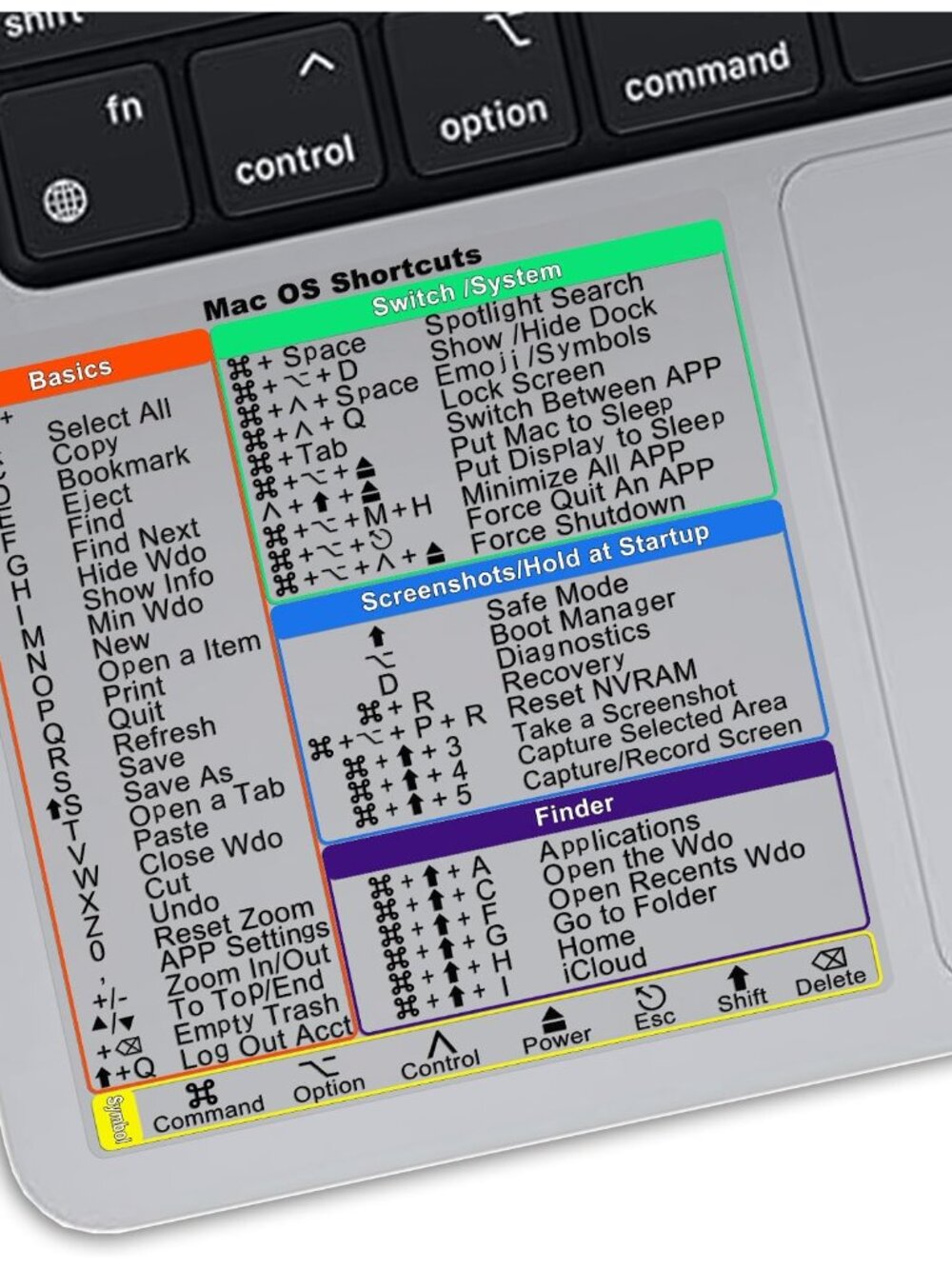Click the ⌘+Tab shortcut combination
Screen dimensions: 952x1269
(299, 455)
